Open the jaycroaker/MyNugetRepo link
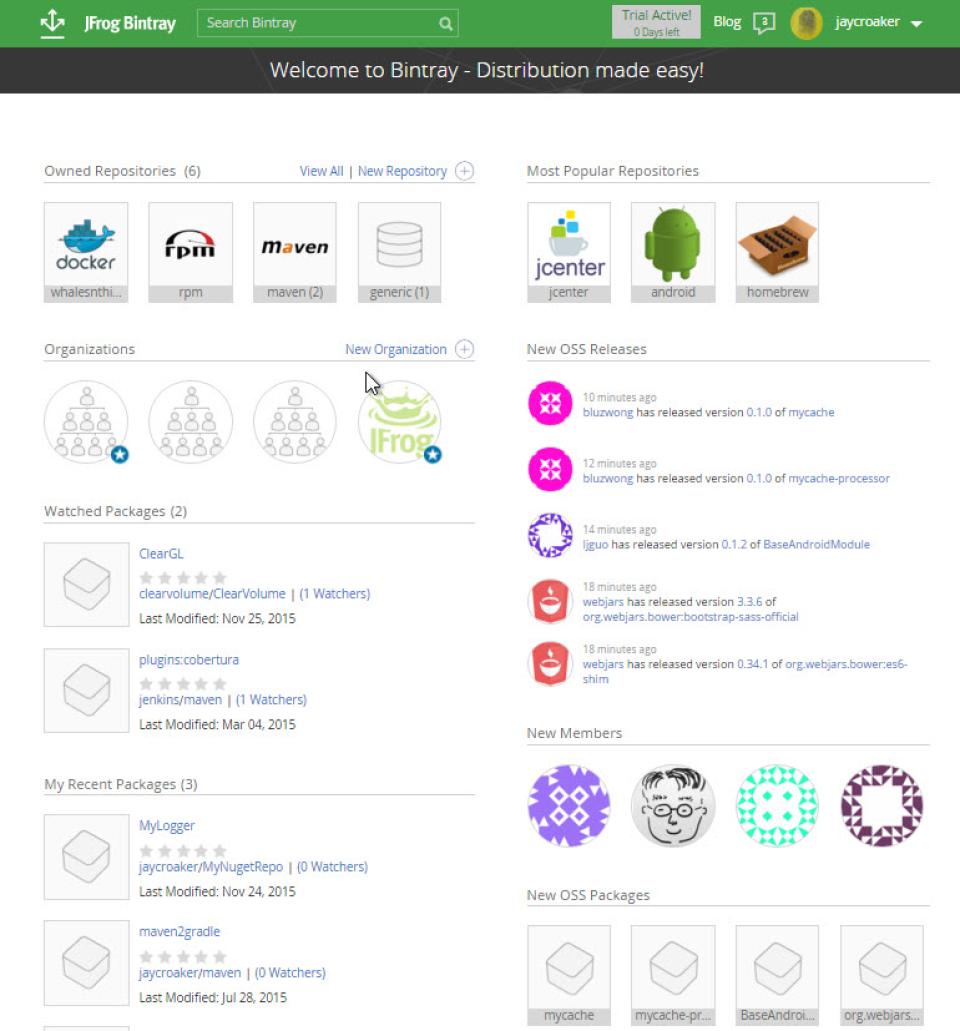 [x=211, y=867]
